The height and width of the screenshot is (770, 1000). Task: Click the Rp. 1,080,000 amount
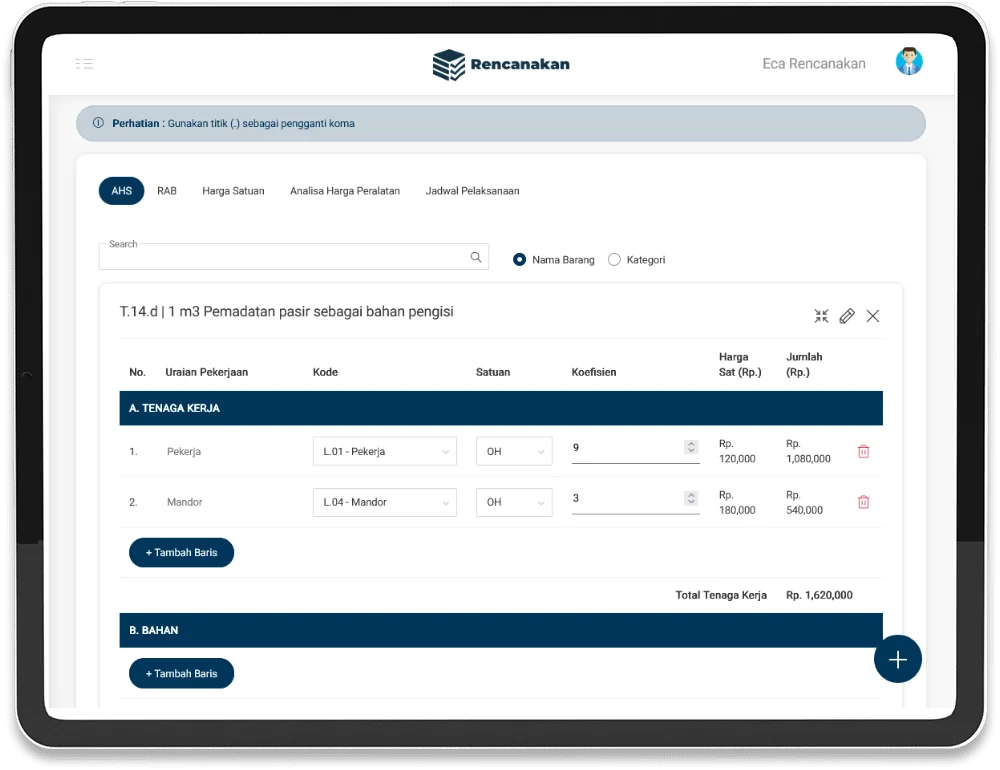(x=808, y=451)
